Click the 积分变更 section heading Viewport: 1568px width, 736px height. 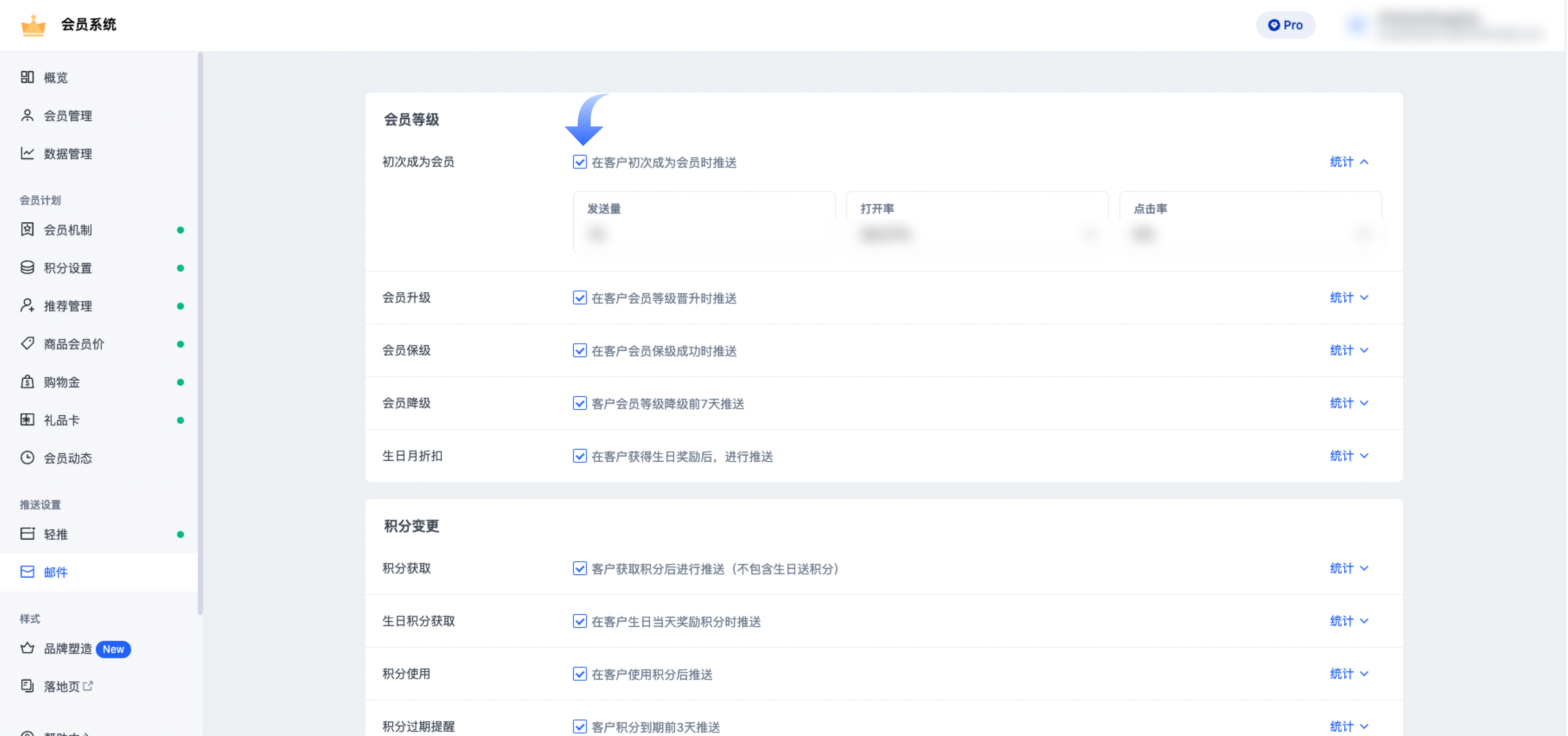tap(411, 526)
